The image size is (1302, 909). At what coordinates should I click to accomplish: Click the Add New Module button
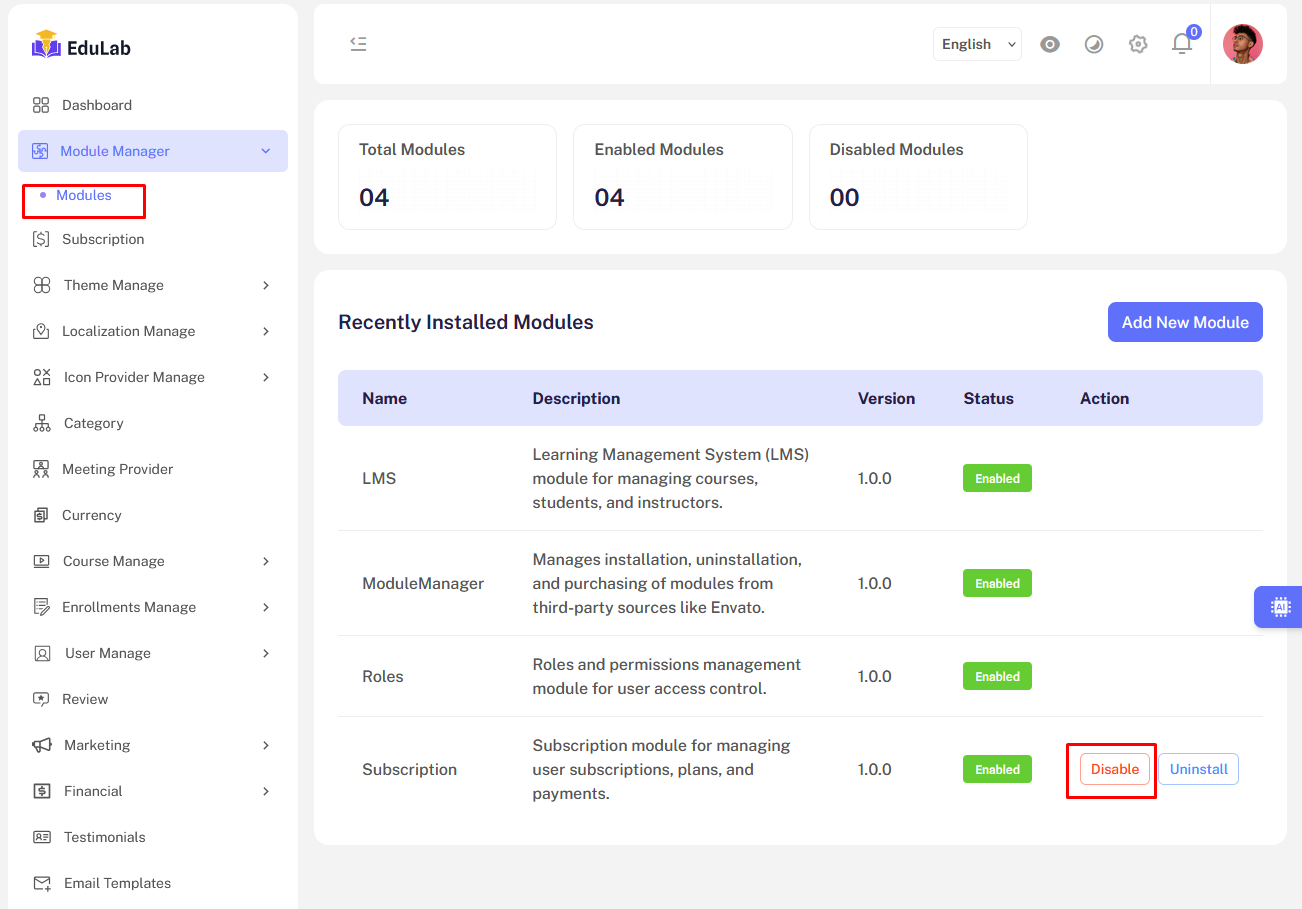coord(1185,322)
